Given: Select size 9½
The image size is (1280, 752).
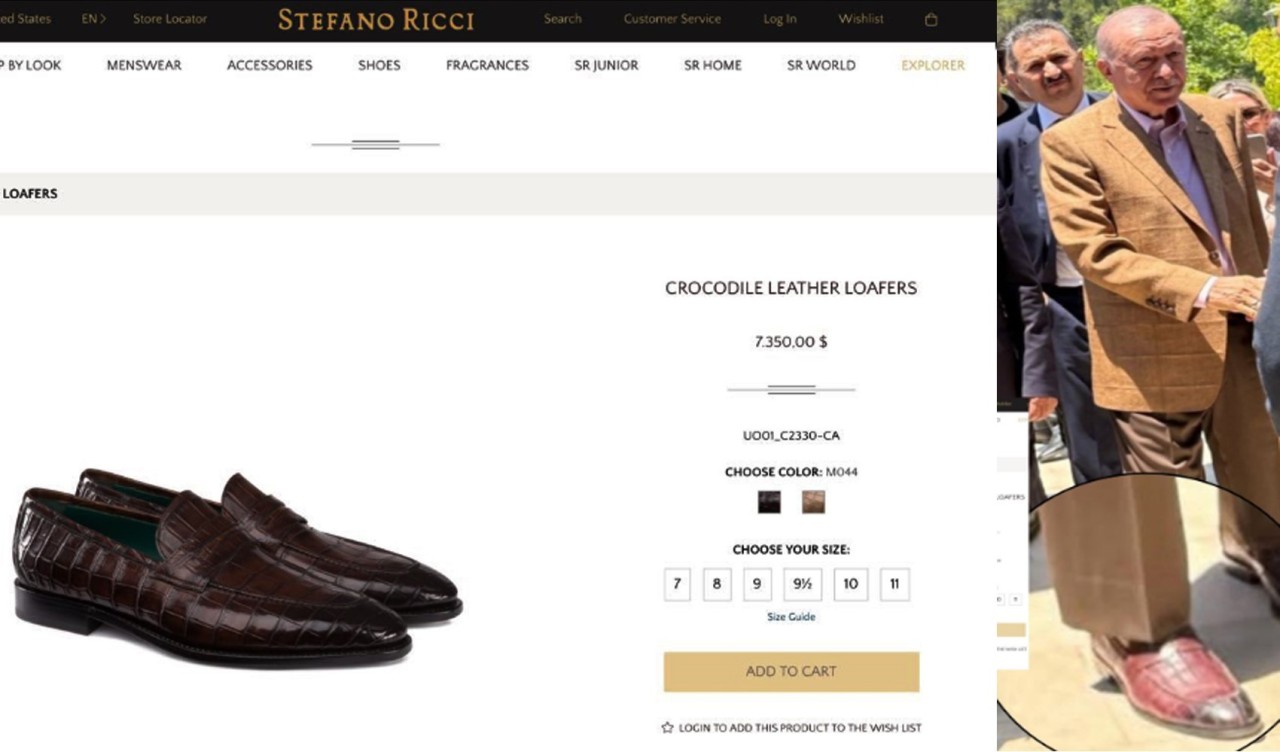Looking at the screenshot, I should pos(803,584).
